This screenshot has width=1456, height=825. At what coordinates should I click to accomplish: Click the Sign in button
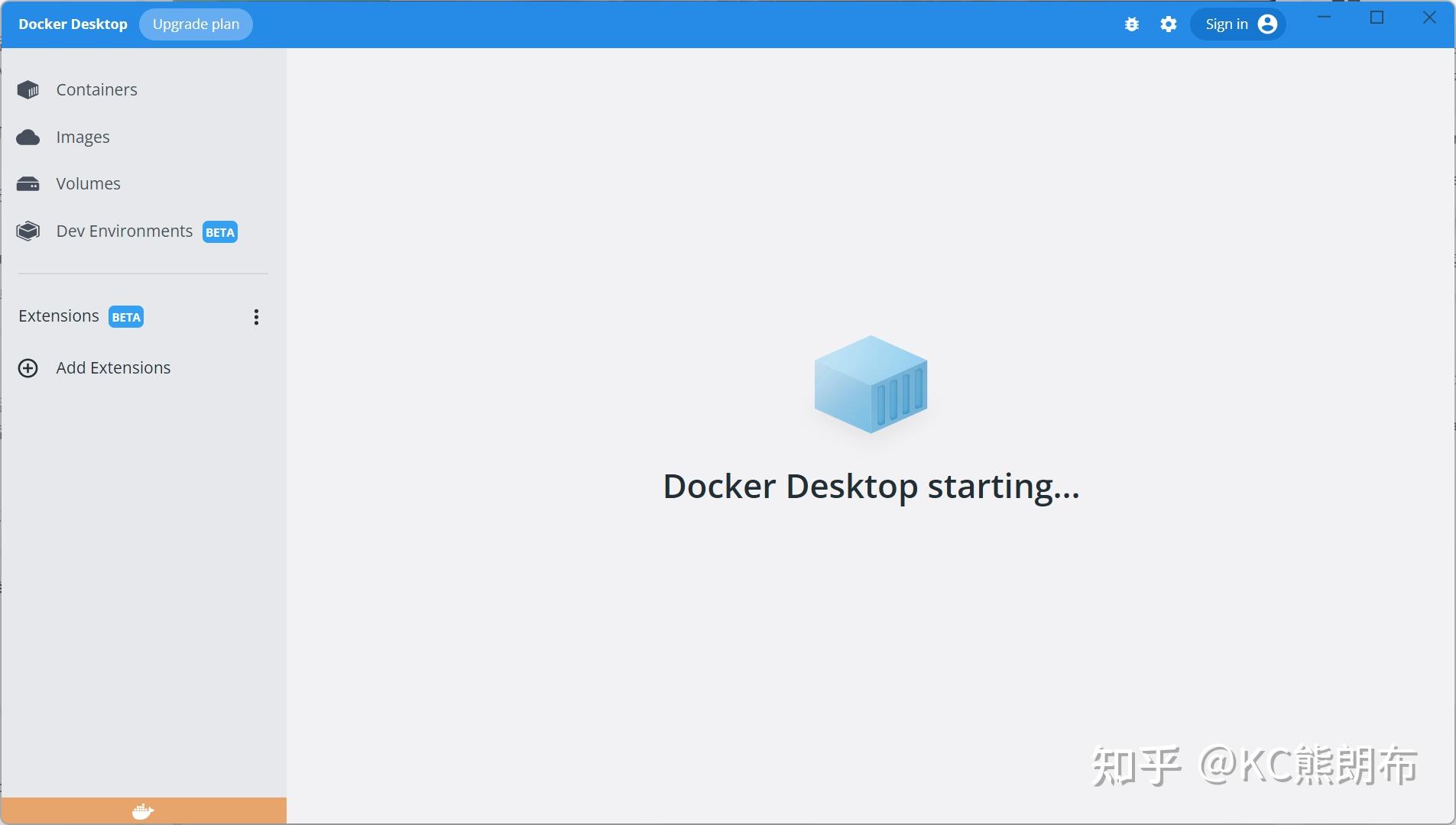(x=1225, y=24)
